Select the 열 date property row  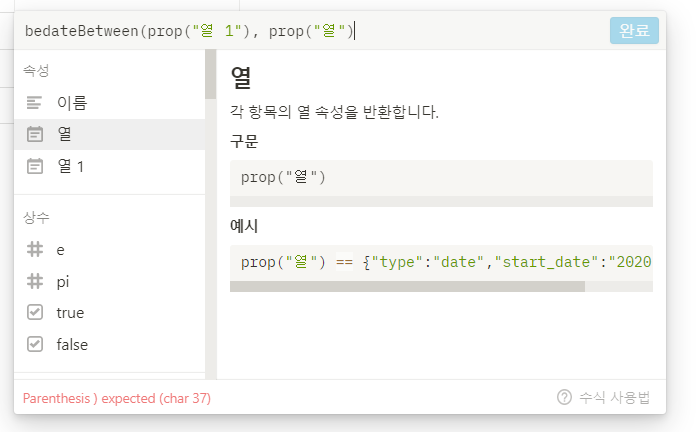click(x=110, y=134)
